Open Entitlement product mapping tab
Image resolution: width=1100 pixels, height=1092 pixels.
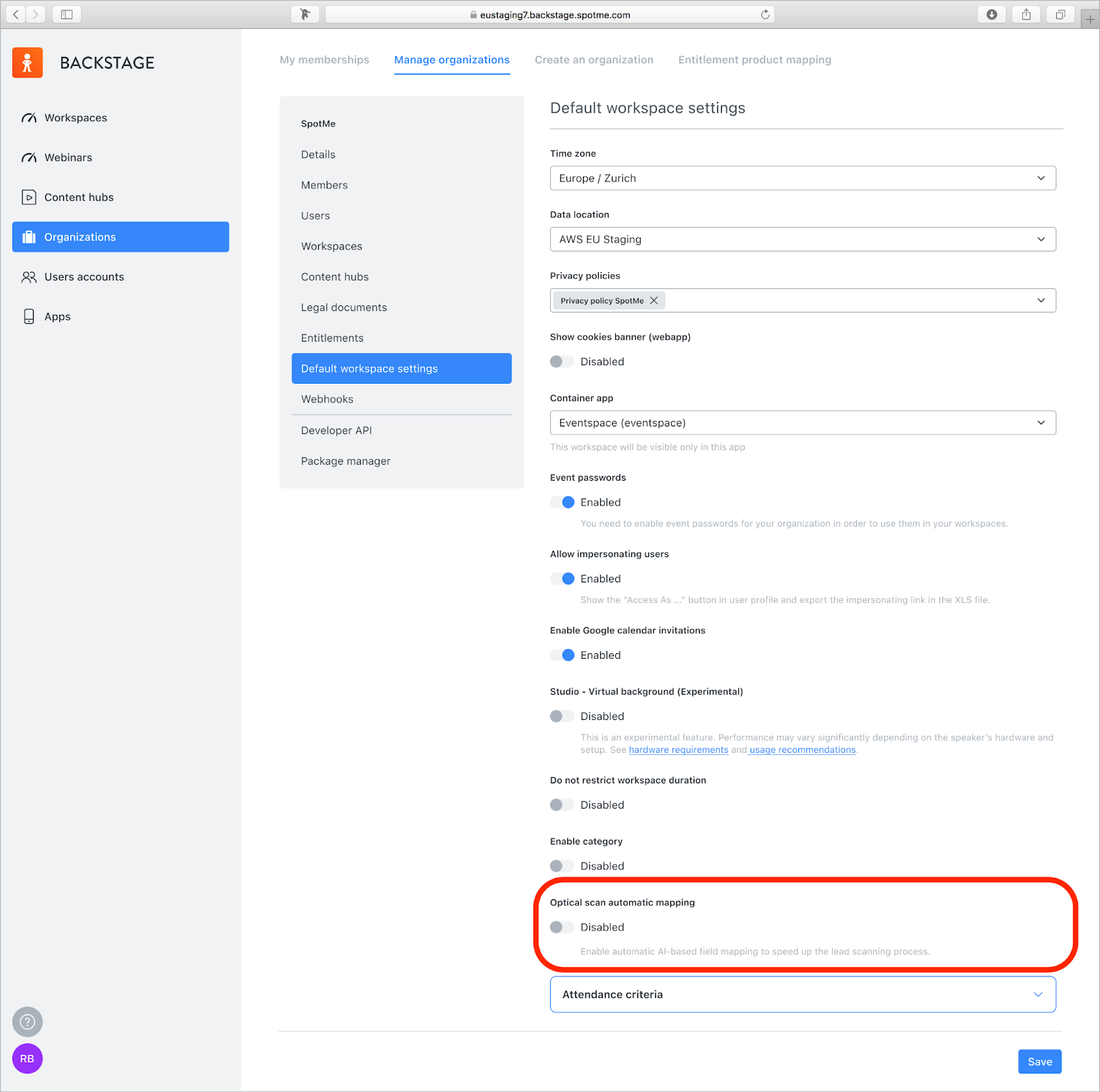[x=755, y=60]
